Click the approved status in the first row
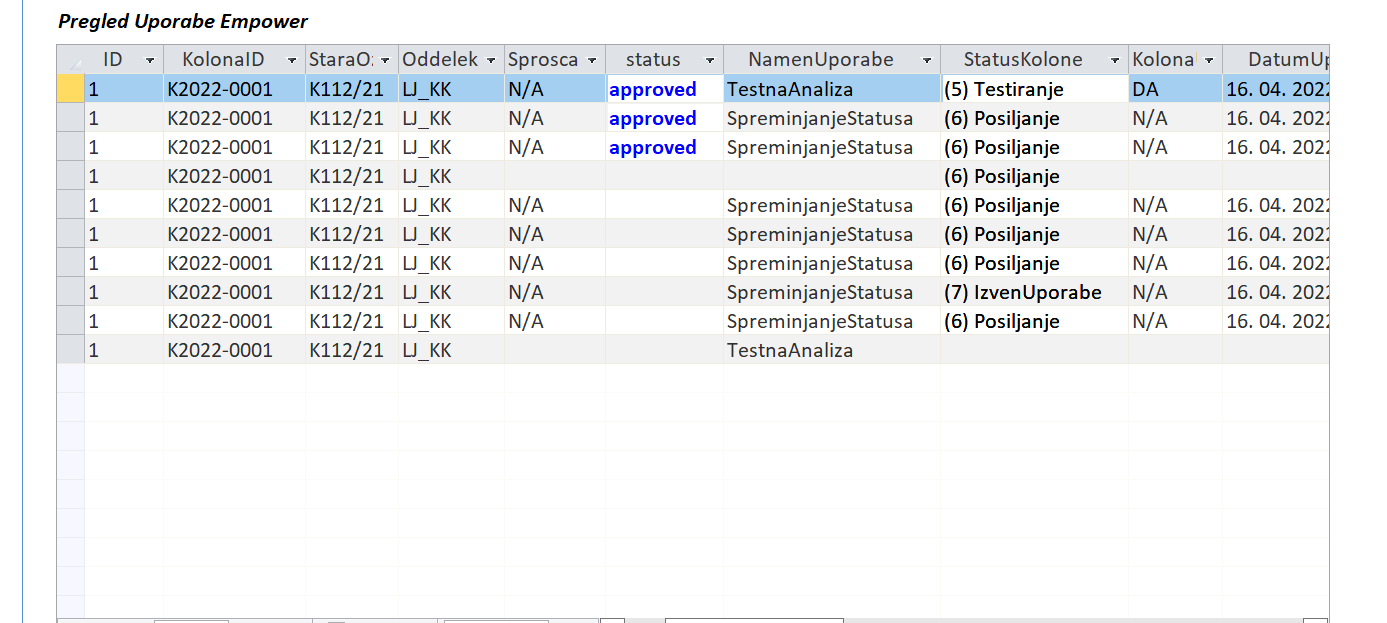This screenshot has height=623, width=1387. pyautogui.click(x=653, y=89)
